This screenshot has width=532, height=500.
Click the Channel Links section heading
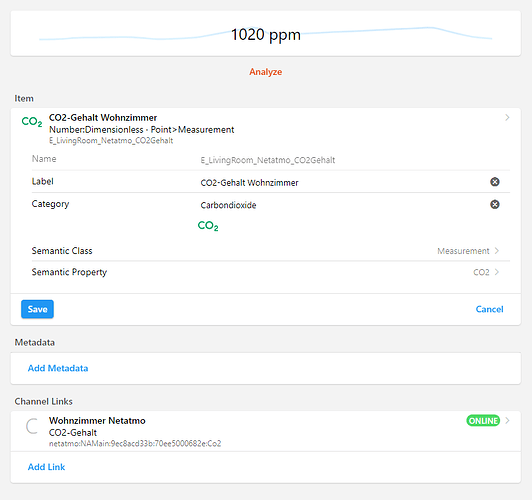tap(43, 402)
